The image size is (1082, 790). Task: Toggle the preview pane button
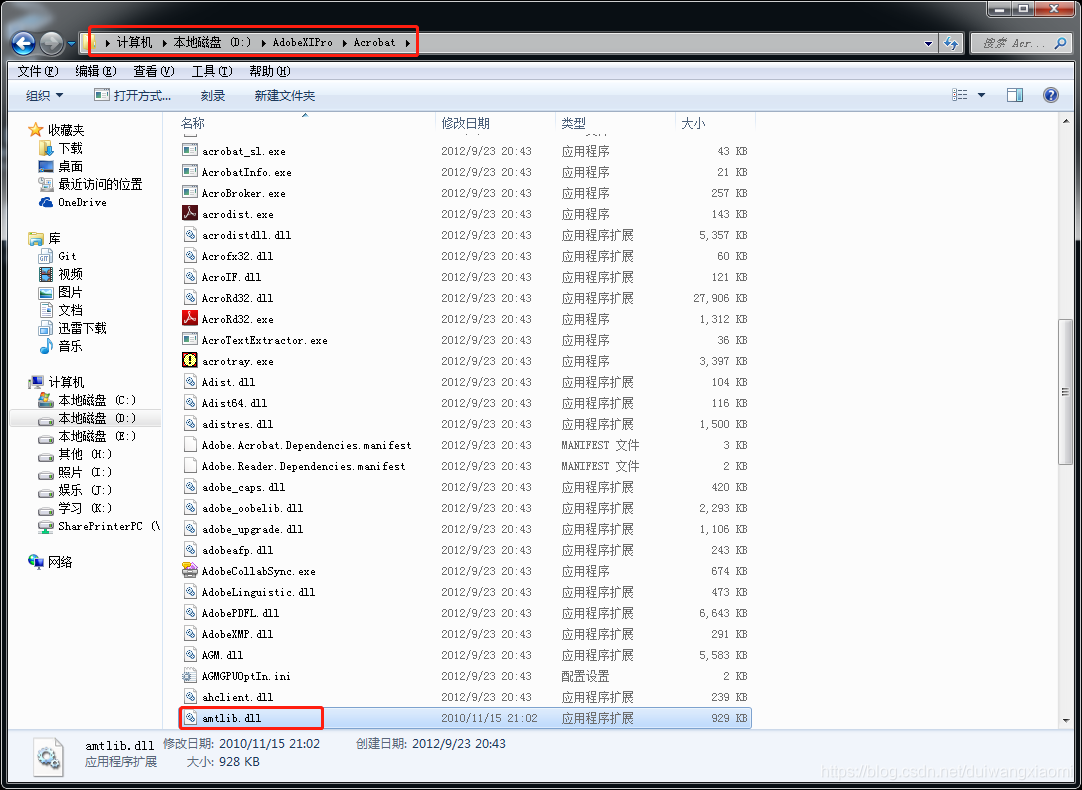1014,95
